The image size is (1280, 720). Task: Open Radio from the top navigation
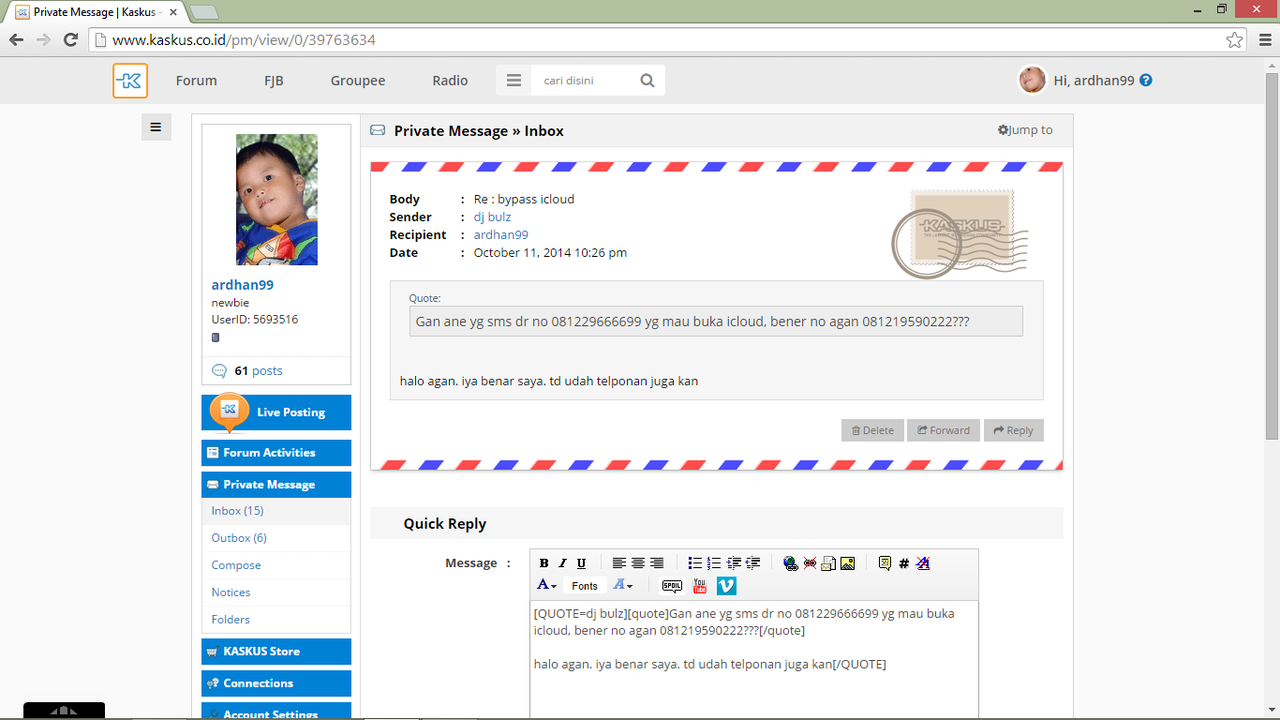pos(450,81)
